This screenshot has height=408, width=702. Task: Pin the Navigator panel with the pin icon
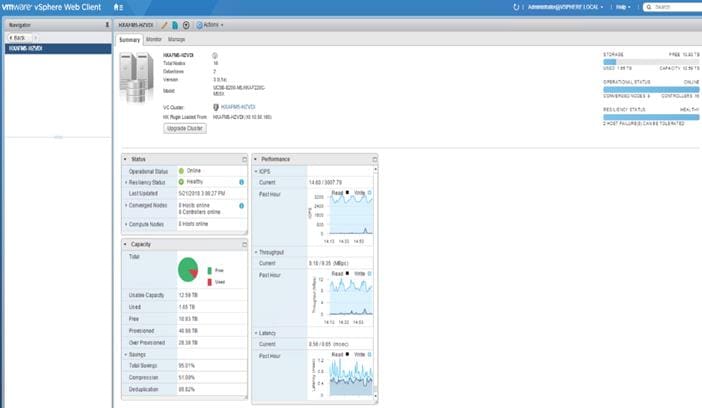coord(107,25)
